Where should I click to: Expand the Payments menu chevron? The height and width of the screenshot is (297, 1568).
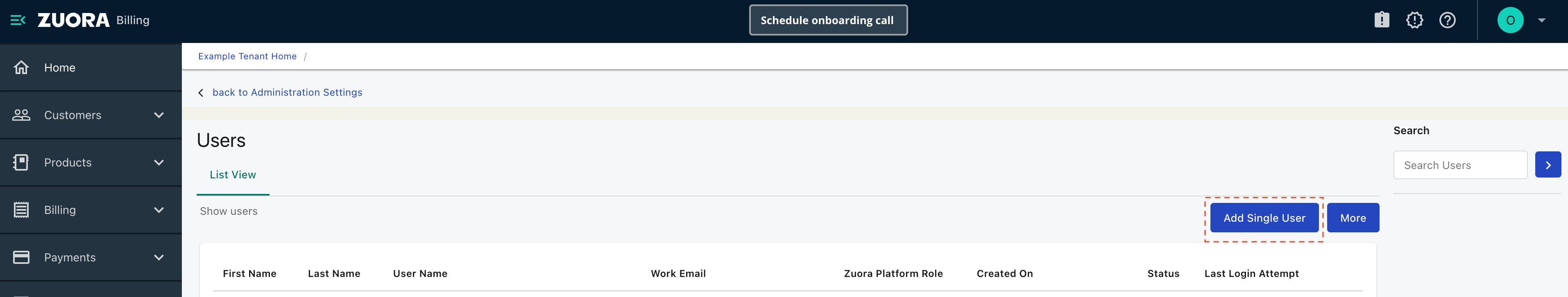coord(159,257)
